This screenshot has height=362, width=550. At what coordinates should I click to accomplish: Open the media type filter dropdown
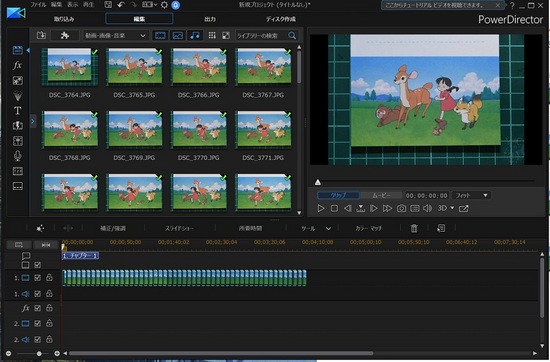(115, 35)
